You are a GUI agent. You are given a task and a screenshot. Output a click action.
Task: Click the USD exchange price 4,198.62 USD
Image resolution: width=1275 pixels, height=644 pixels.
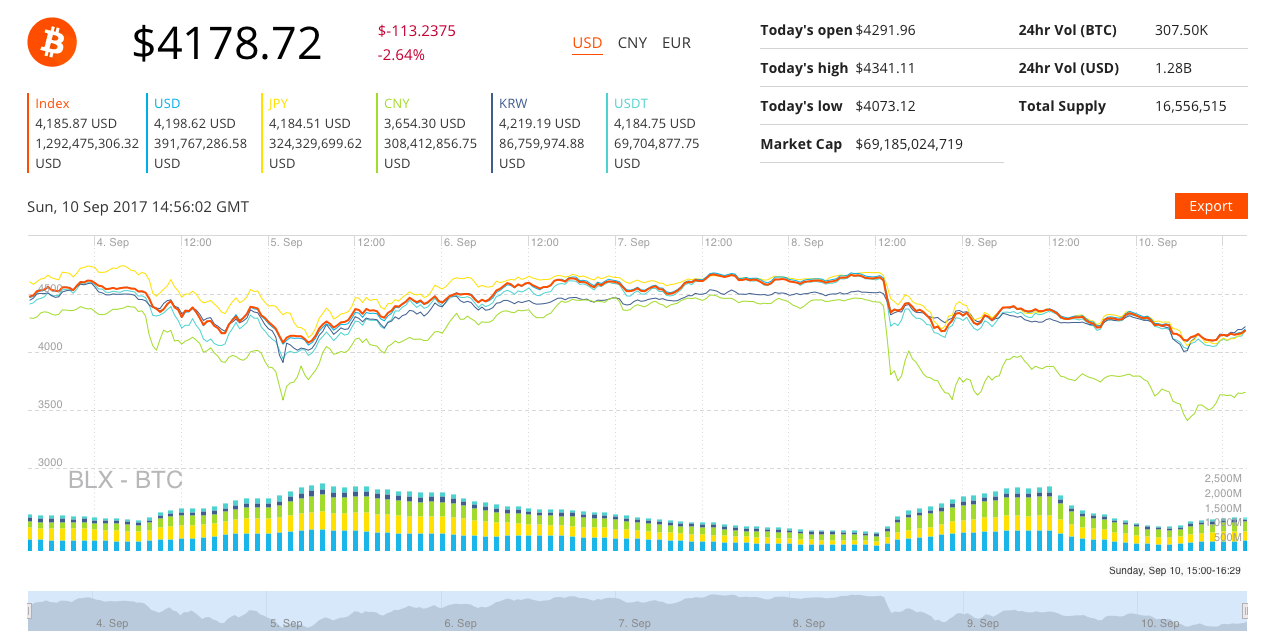(x=195, y=123)
